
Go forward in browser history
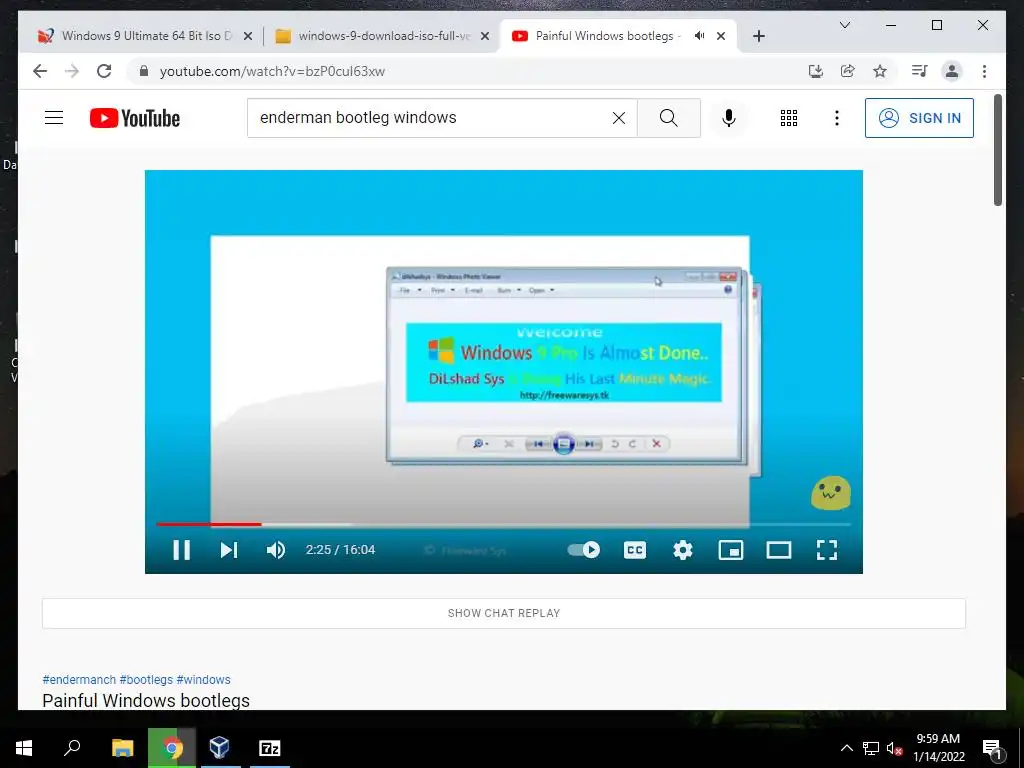coord(72,71)
